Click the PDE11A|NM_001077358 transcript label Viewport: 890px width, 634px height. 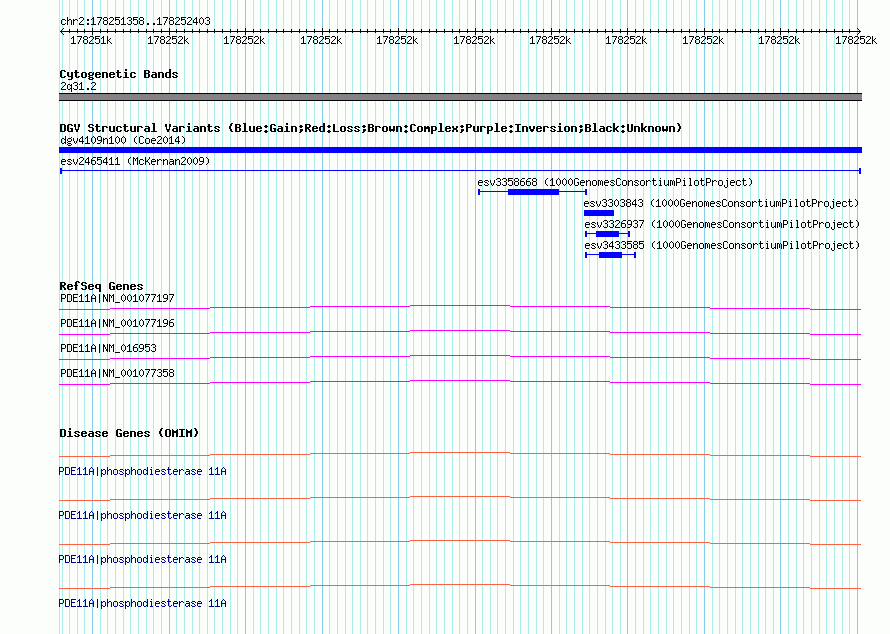(117, 373)
